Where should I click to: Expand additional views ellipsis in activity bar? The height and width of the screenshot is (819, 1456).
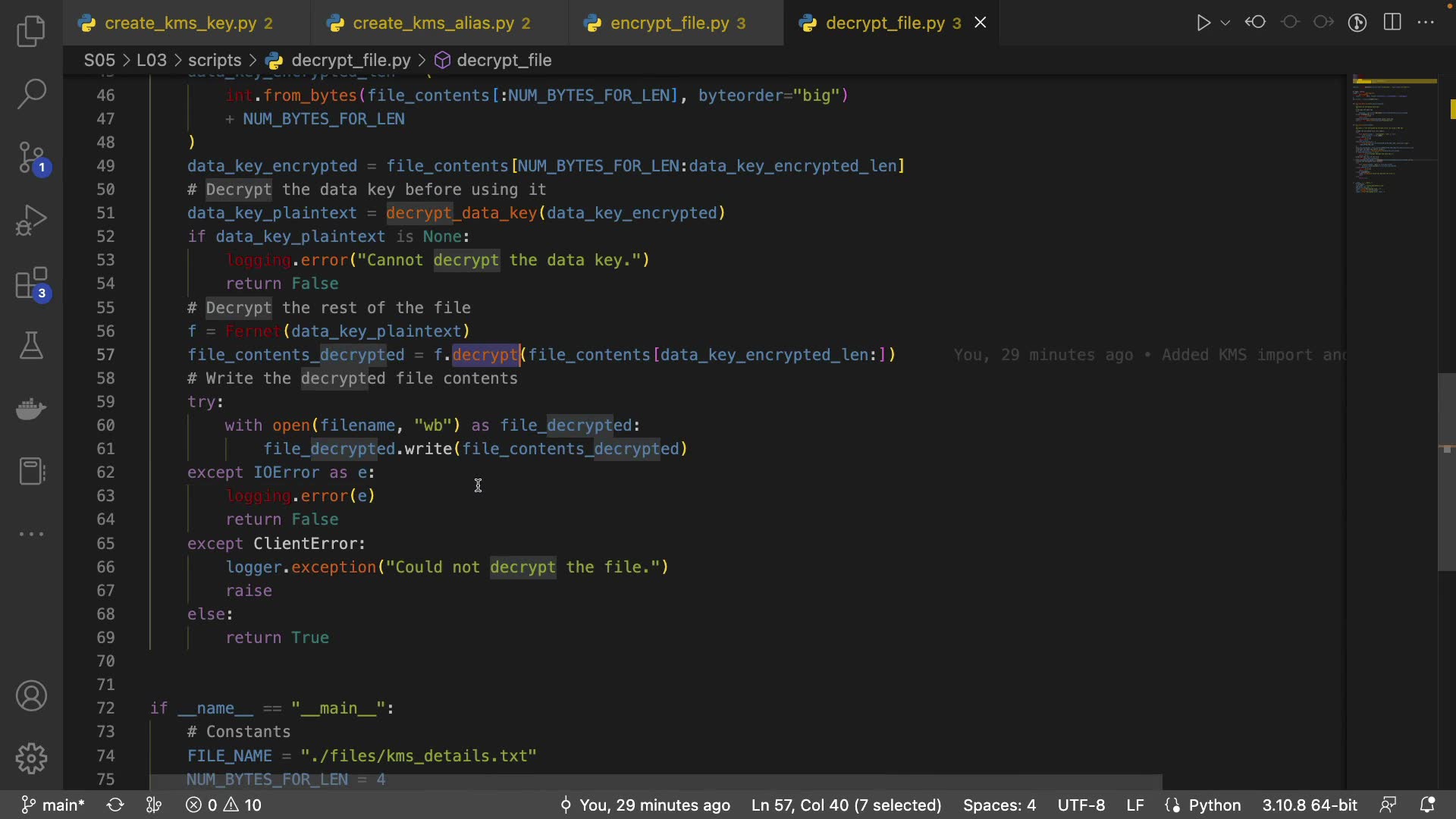point(31,535)
